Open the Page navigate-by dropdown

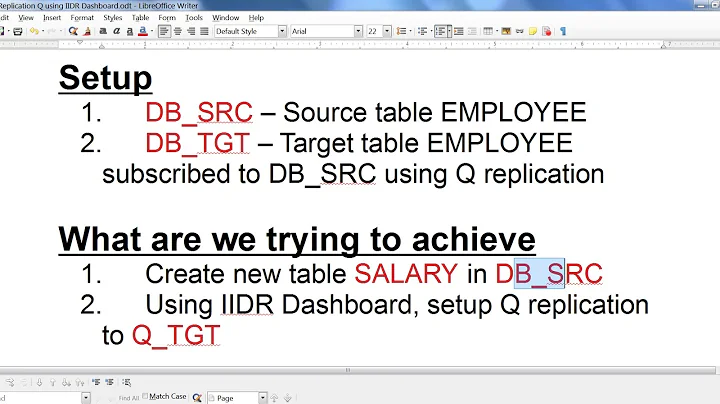[x=262, y=398]
